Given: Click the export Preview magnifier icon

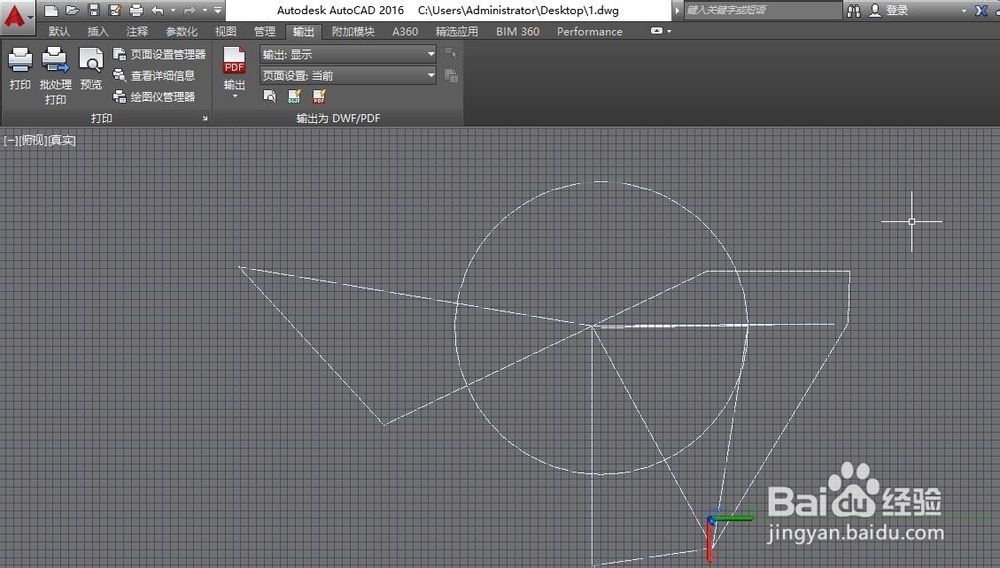Looking at the screenshot, I should (270, 96).
